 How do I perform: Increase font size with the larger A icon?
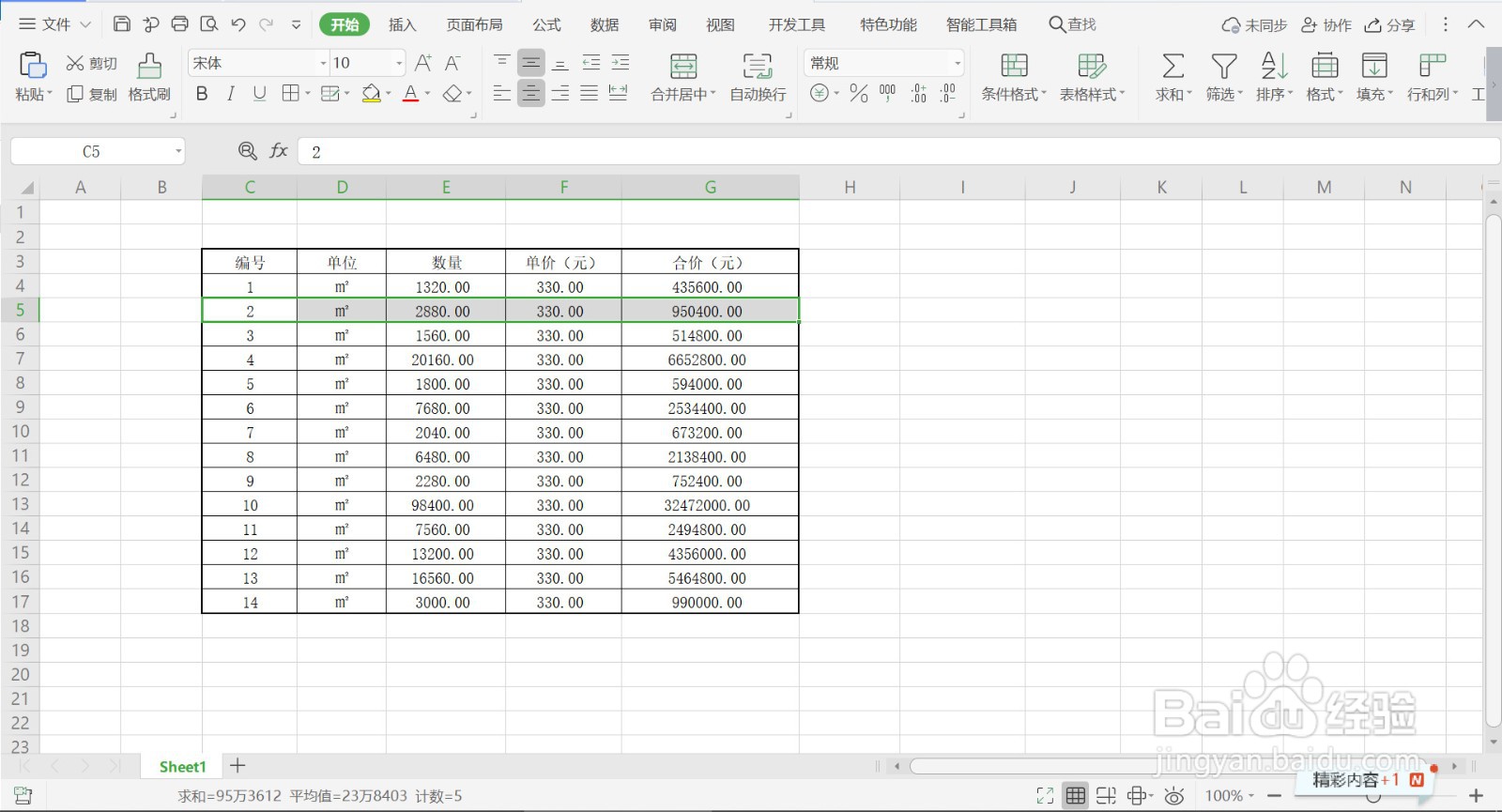click(x=423, y=63)
